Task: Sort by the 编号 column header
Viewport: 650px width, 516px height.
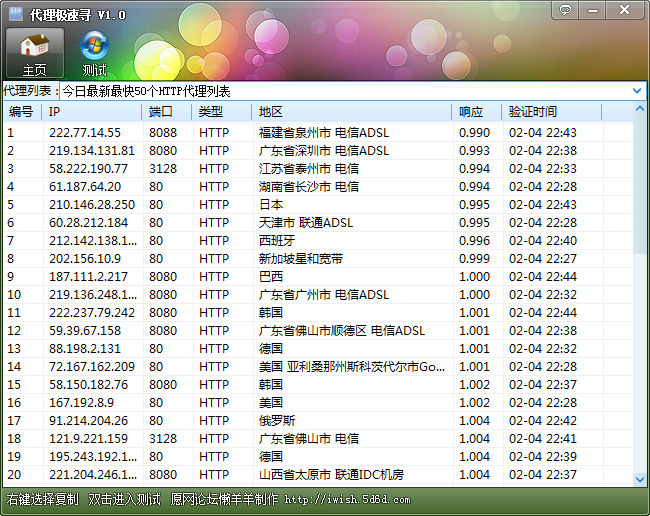Action: [x=21, y=112]
